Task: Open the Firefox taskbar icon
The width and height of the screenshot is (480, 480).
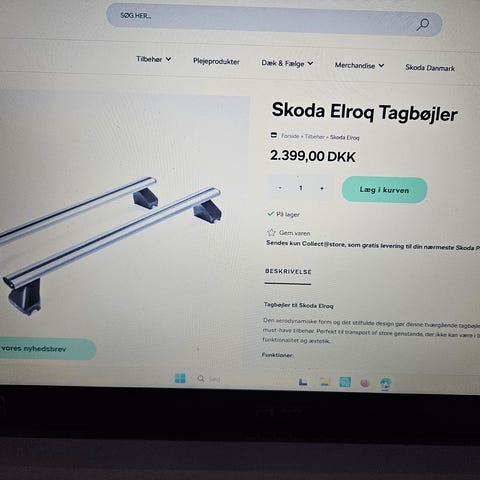Action: point(365,383)
